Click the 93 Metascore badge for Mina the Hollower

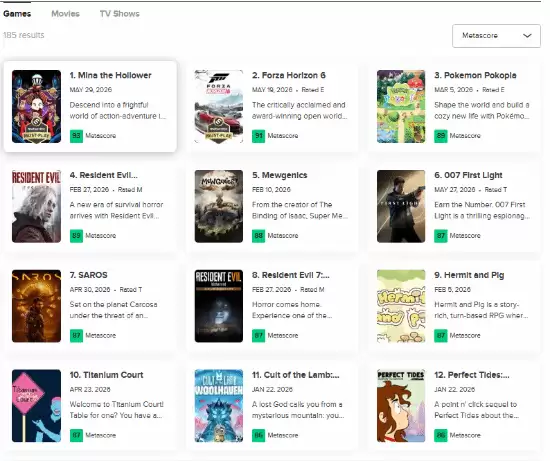point(76,136)
